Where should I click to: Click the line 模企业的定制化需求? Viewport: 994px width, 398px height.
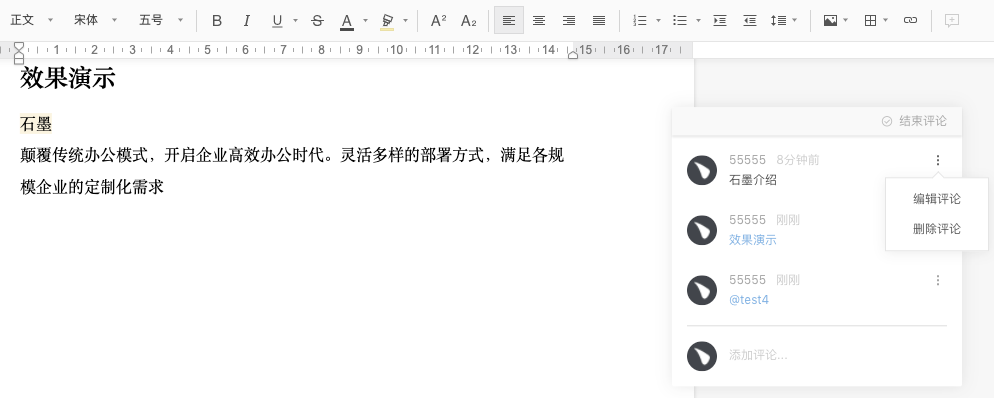click(92, 187)
